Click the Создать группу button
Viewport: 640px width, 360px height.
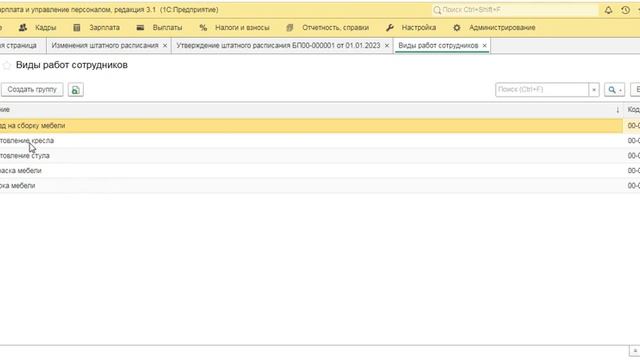pos(32,90)
